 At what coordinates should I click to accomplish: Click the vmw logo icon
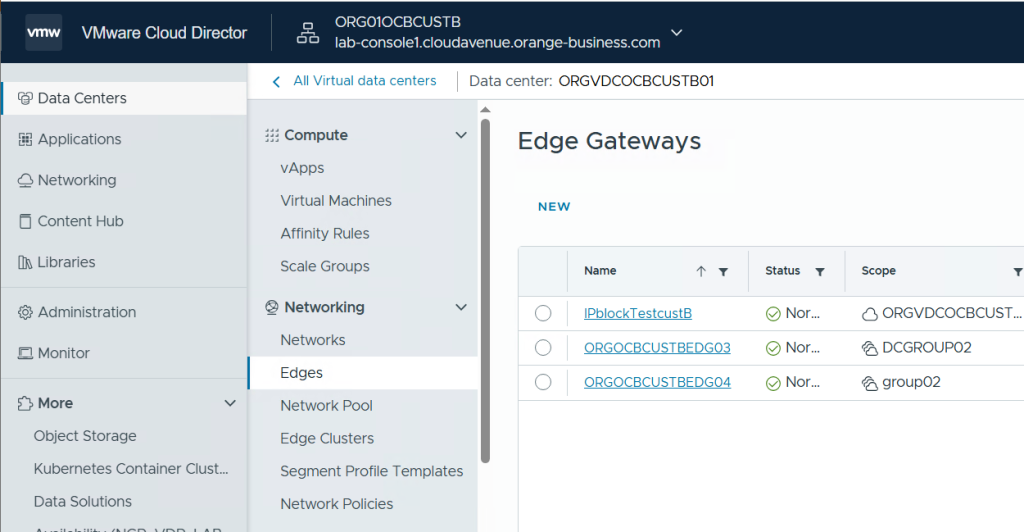(44, 32)
